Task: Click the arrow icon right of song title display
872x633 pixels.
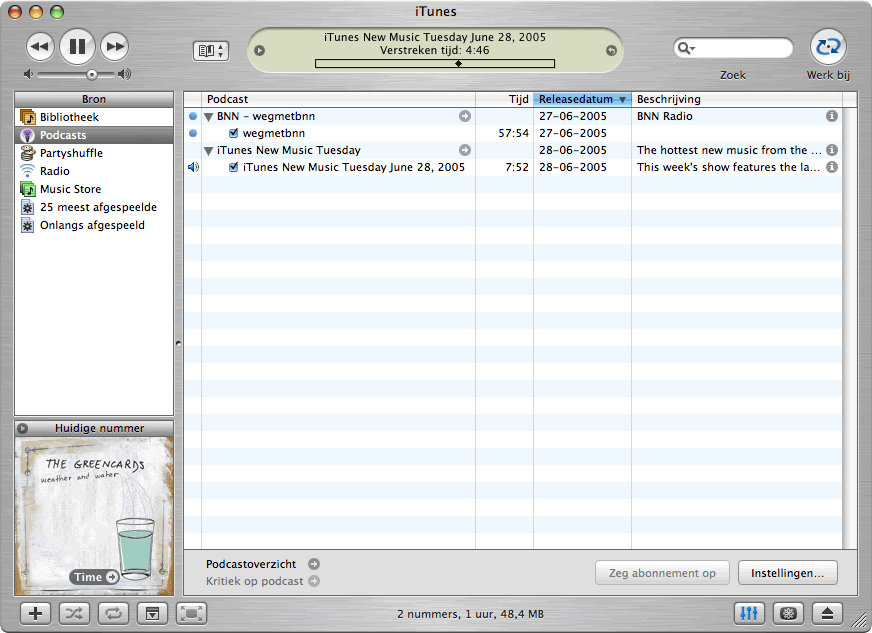Action: pos(611,51)
